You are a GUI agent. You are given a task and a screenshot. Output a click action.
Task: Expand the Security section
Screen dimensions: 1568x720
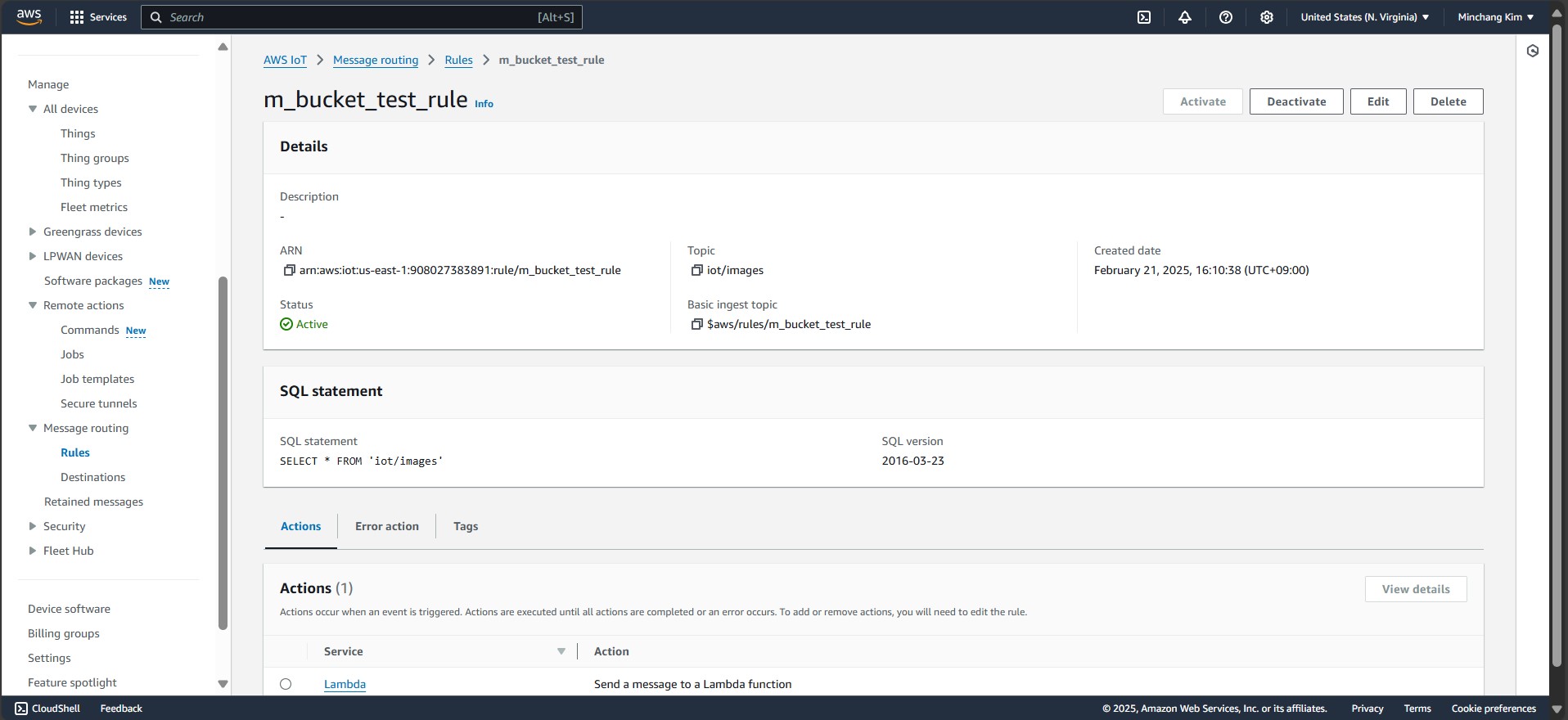point(33,526)
